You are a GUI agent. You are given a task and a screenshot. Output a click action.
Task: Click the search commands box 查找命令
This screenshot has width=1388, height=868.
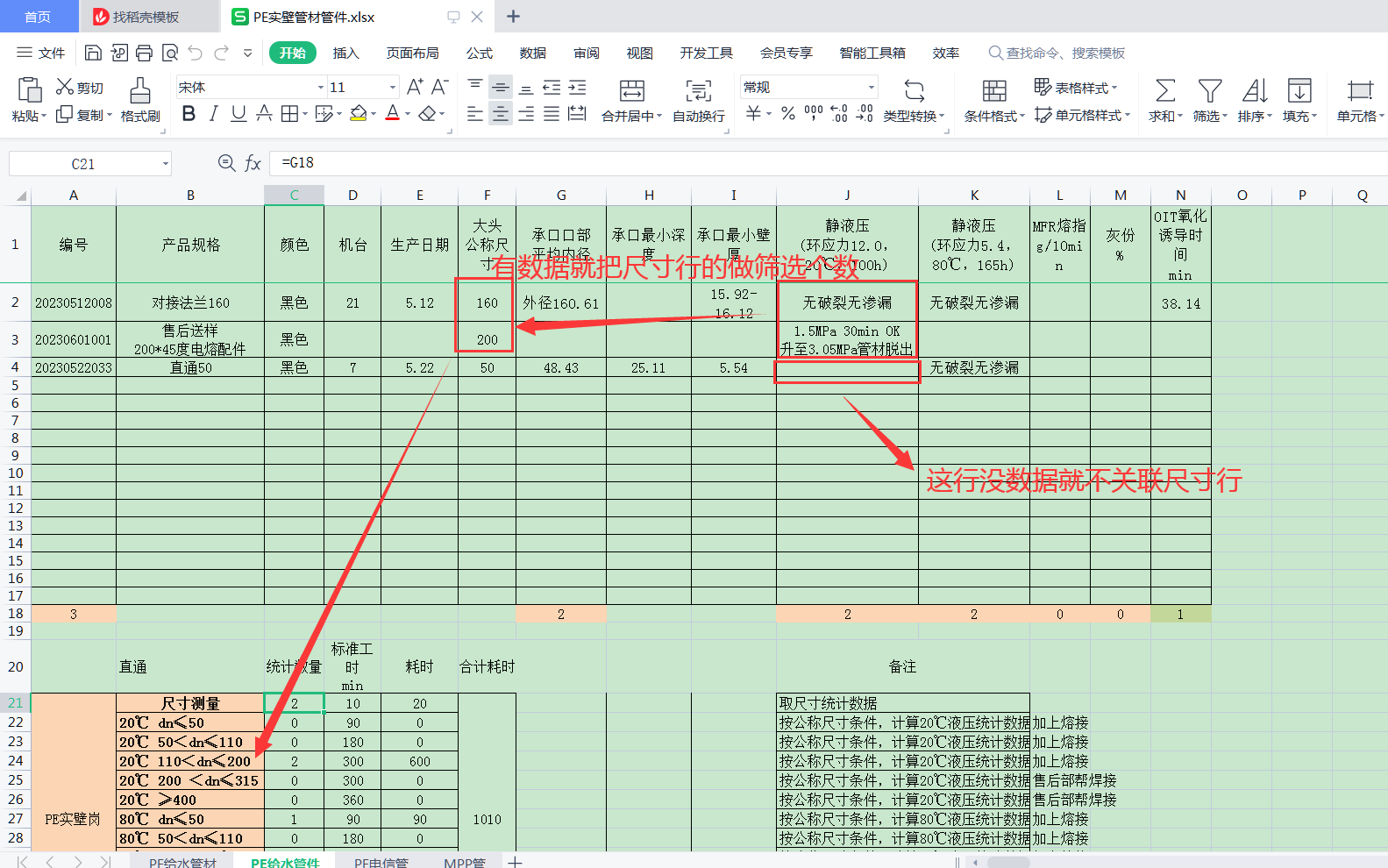coord(1057,53)
